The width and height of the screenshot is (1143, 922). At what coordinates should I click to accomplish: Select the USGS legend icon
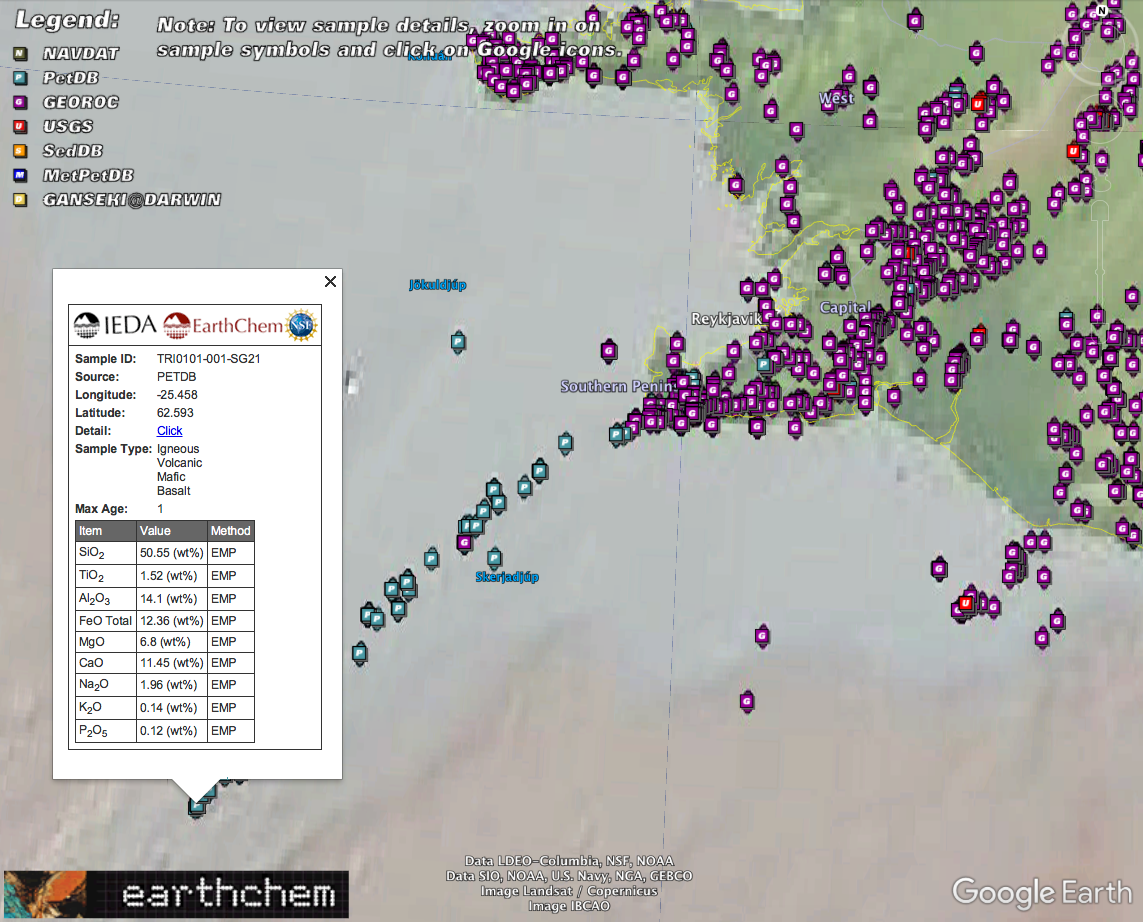click(20, 126)
